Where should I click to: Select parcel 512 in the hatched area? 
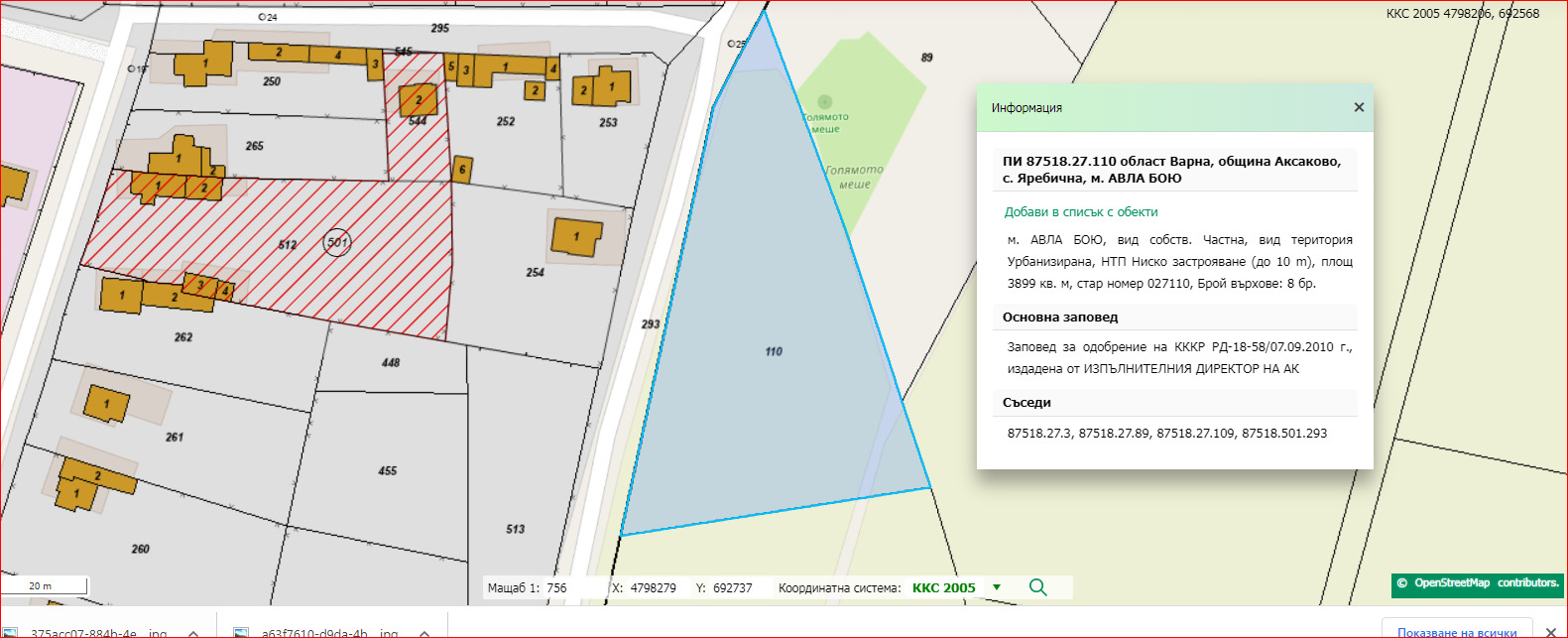288,244
